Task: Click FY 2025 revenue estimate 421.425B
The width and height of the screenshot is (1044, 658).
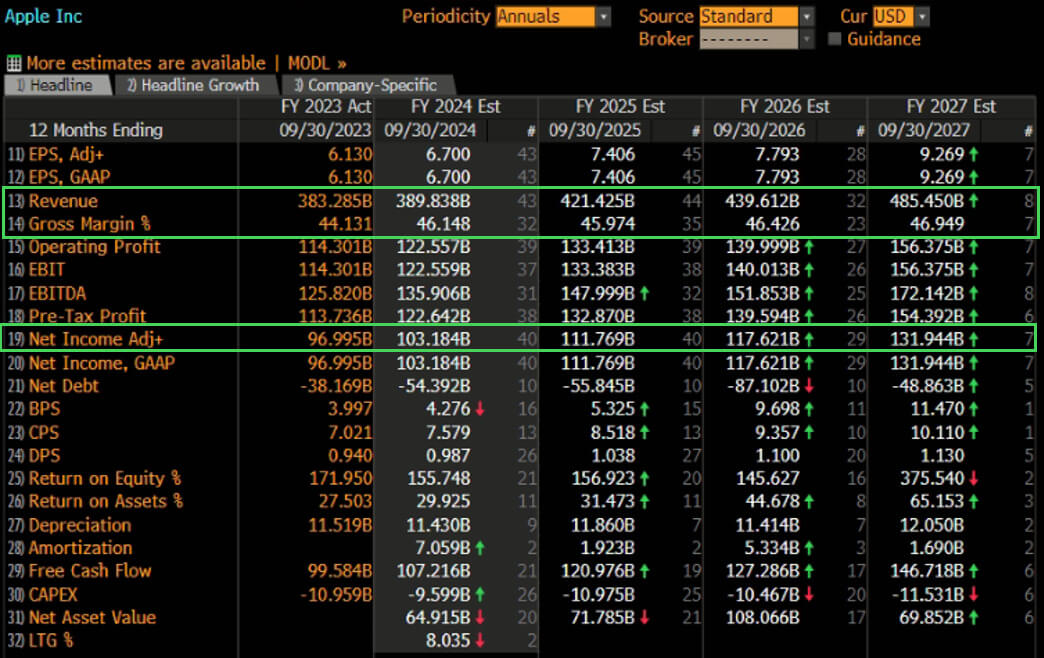Action: (x=597, y=201)
